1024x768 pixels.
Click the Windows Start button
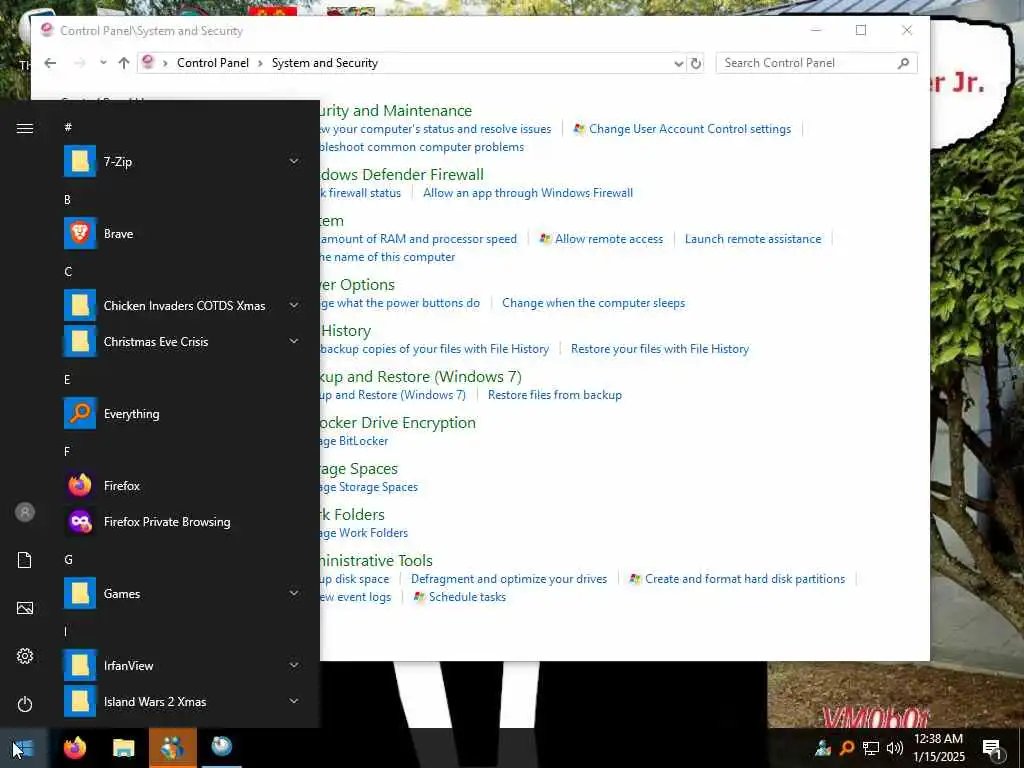24,748
